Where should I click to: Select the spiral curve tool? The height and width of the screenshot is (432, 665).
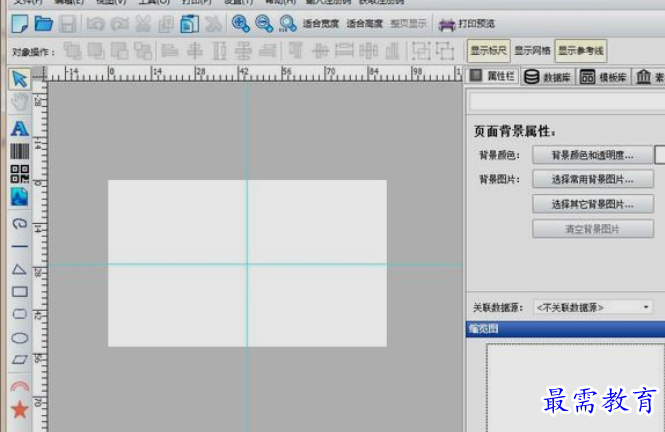coord(20,223)
